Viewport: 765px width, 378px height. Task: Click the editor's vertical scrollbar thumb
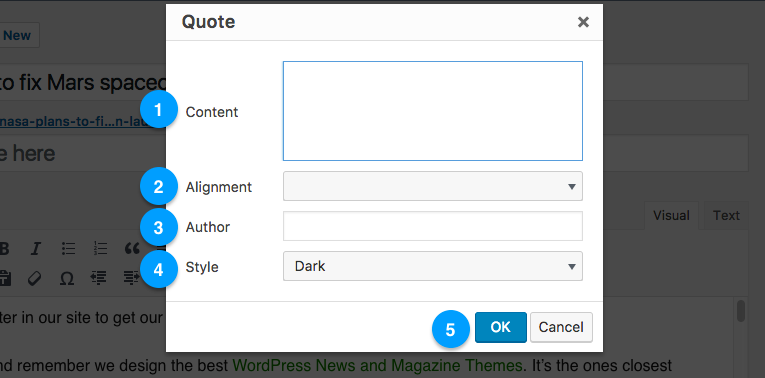tap(741, 311)
